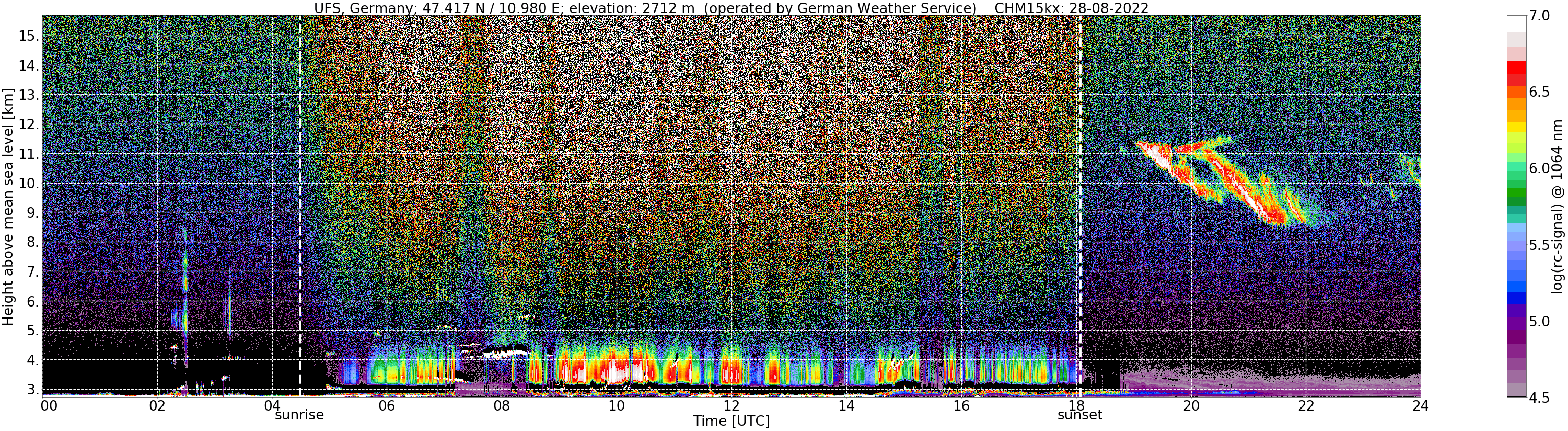Click the dashed sunrise marker line
Screen dimensions: 1568x431
pyautogui.click(x=299, y=206)
